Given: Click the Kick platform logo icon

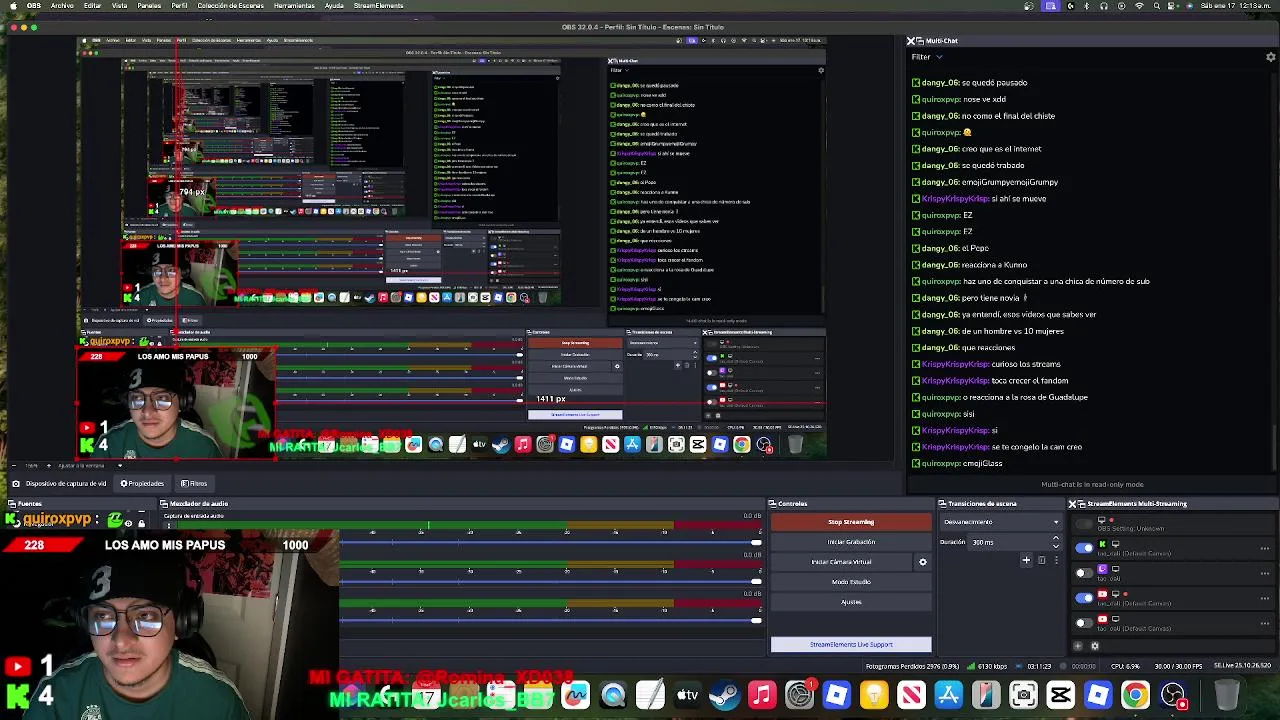Looking at the screenshot, I should point(1102,544).
